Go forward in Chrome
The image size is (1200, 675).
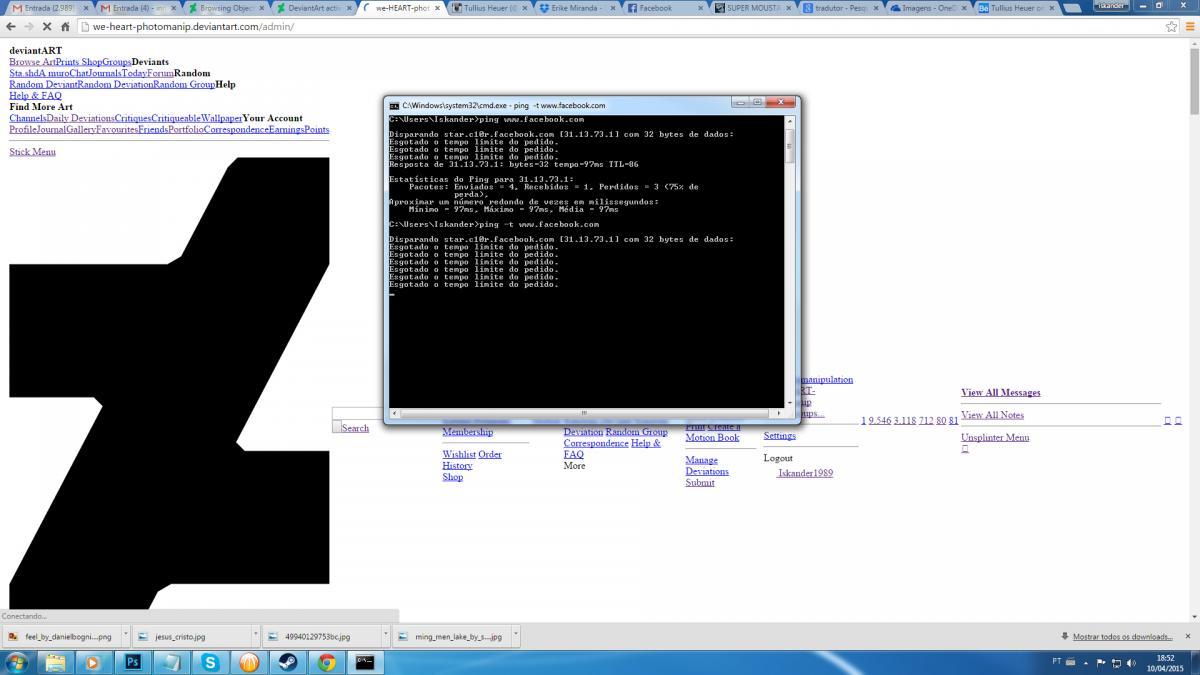tap(29, 26)
